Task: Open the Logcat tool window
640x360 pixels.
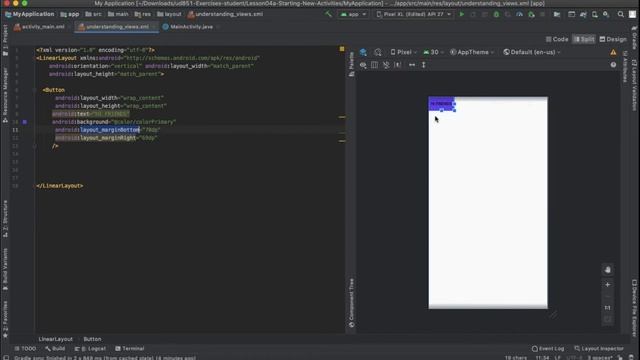Action: [90, 349]
